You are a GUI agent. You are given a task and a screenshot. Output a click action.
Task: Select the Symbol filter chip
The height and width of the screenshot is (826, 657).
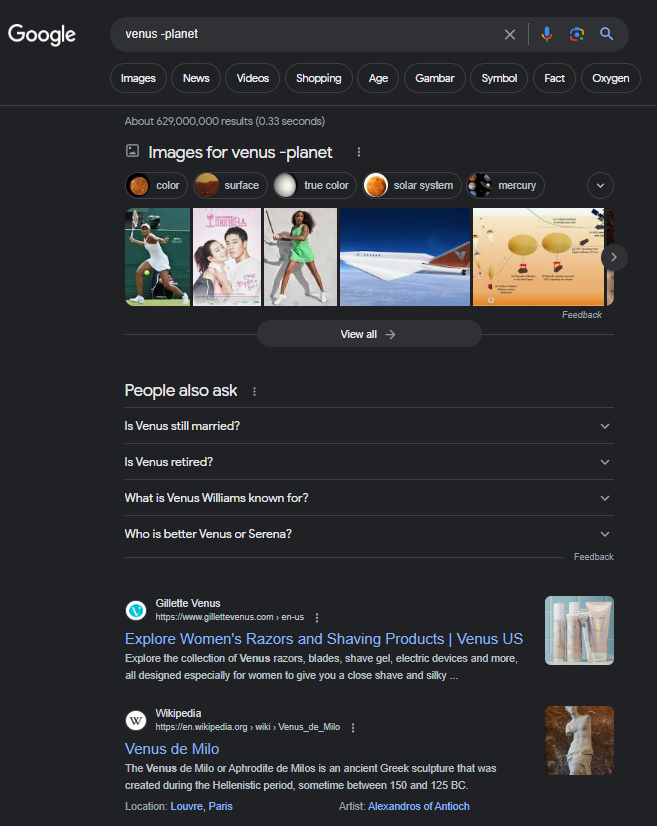coord(499,78)
